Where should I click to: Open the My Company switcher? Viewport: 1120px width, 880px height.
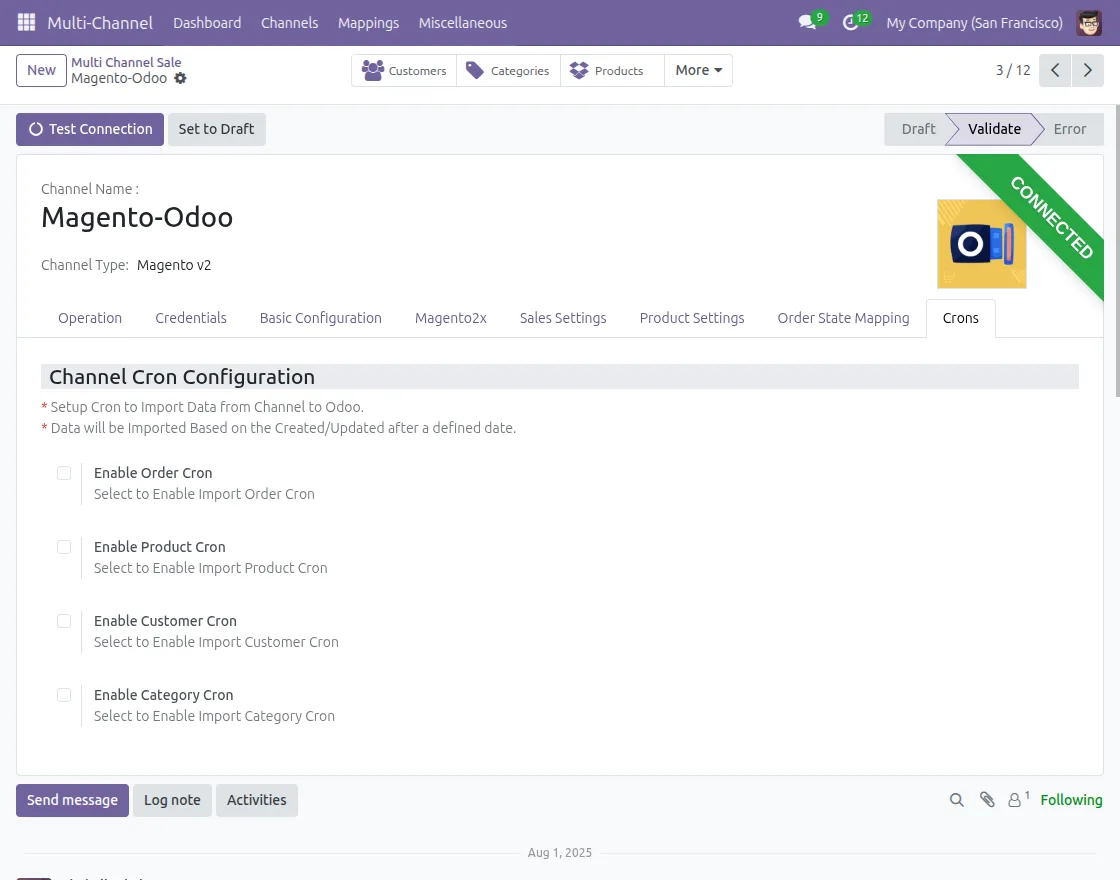[x=974, y=22]
